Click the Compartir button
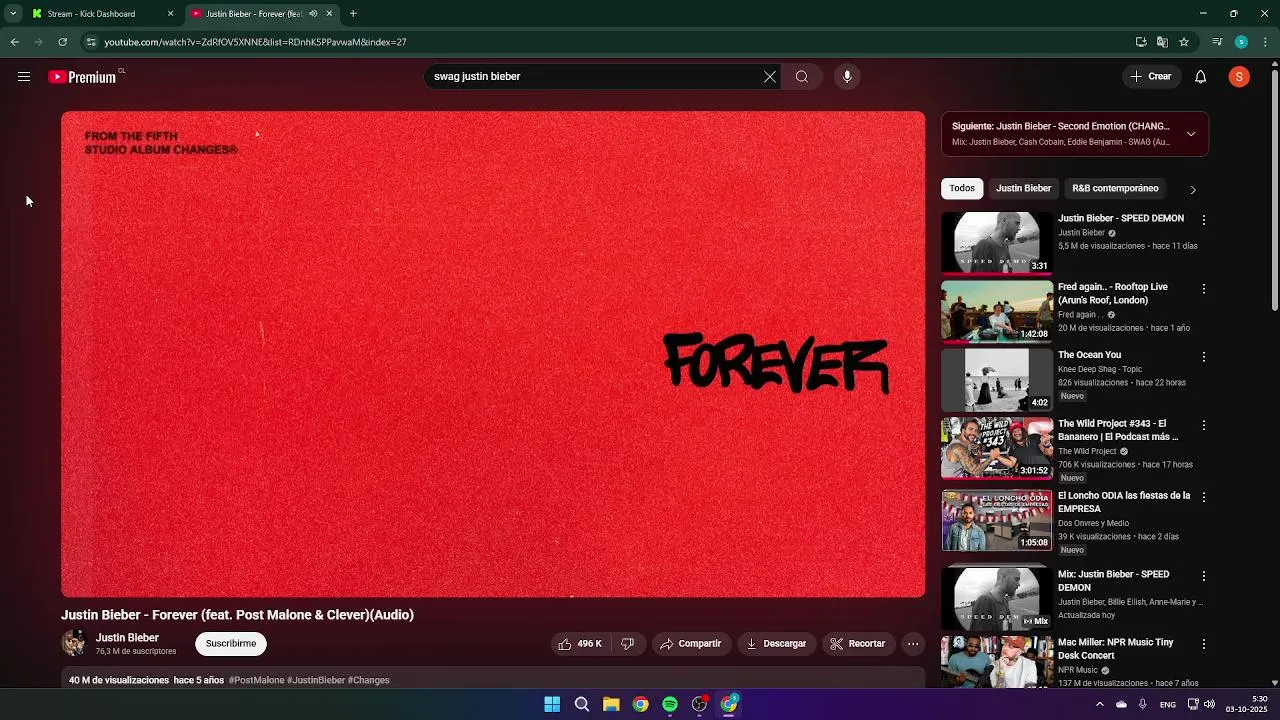Image resolution: width=1280 pixels, height=720 pixels. (x=690, y=644)
